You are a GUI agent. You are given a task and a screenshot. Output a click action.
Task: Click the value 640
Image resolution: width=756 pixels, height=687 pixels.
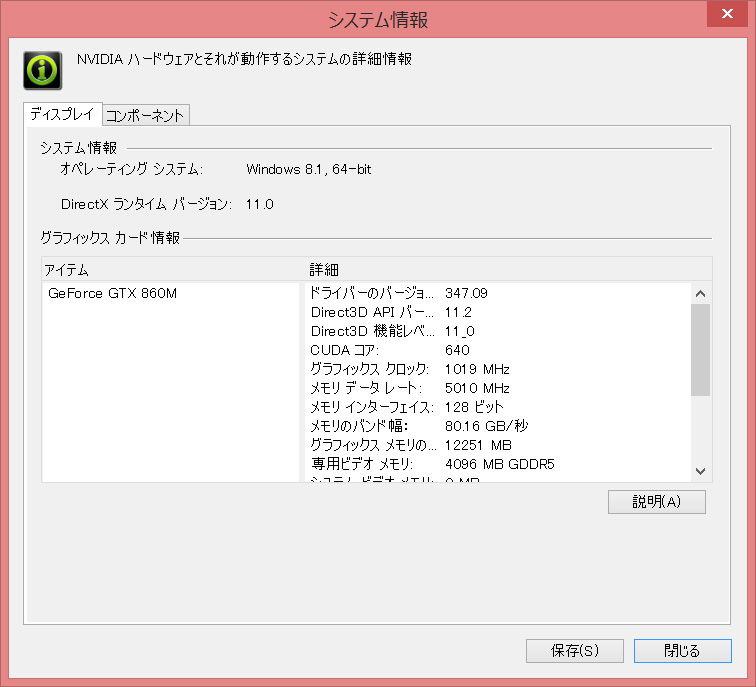[x=457, y=350]
